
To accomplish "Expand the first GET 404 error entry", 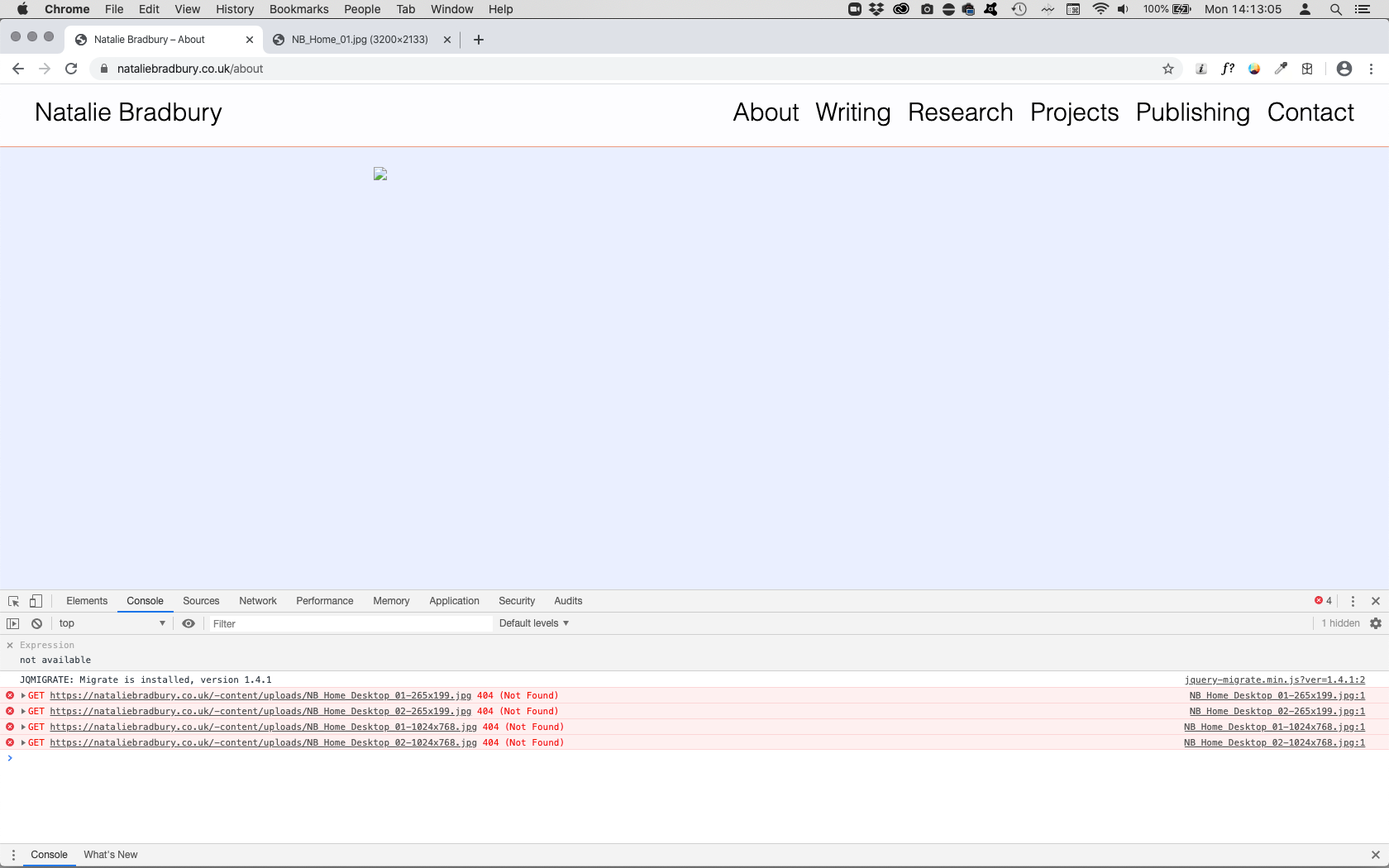I will tap(23, 695).
